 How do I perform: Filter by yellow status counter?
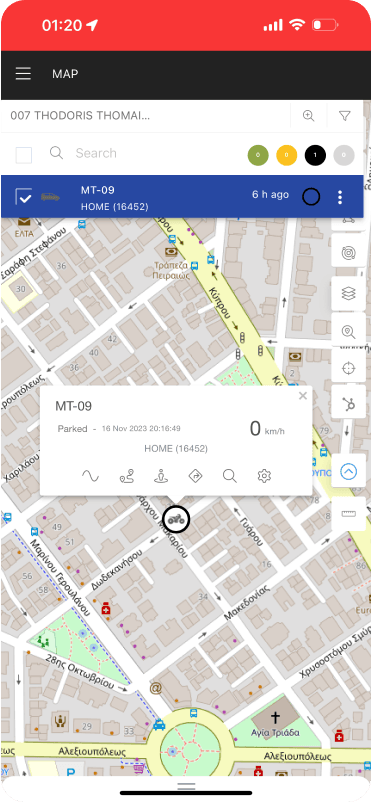[287, 155]
